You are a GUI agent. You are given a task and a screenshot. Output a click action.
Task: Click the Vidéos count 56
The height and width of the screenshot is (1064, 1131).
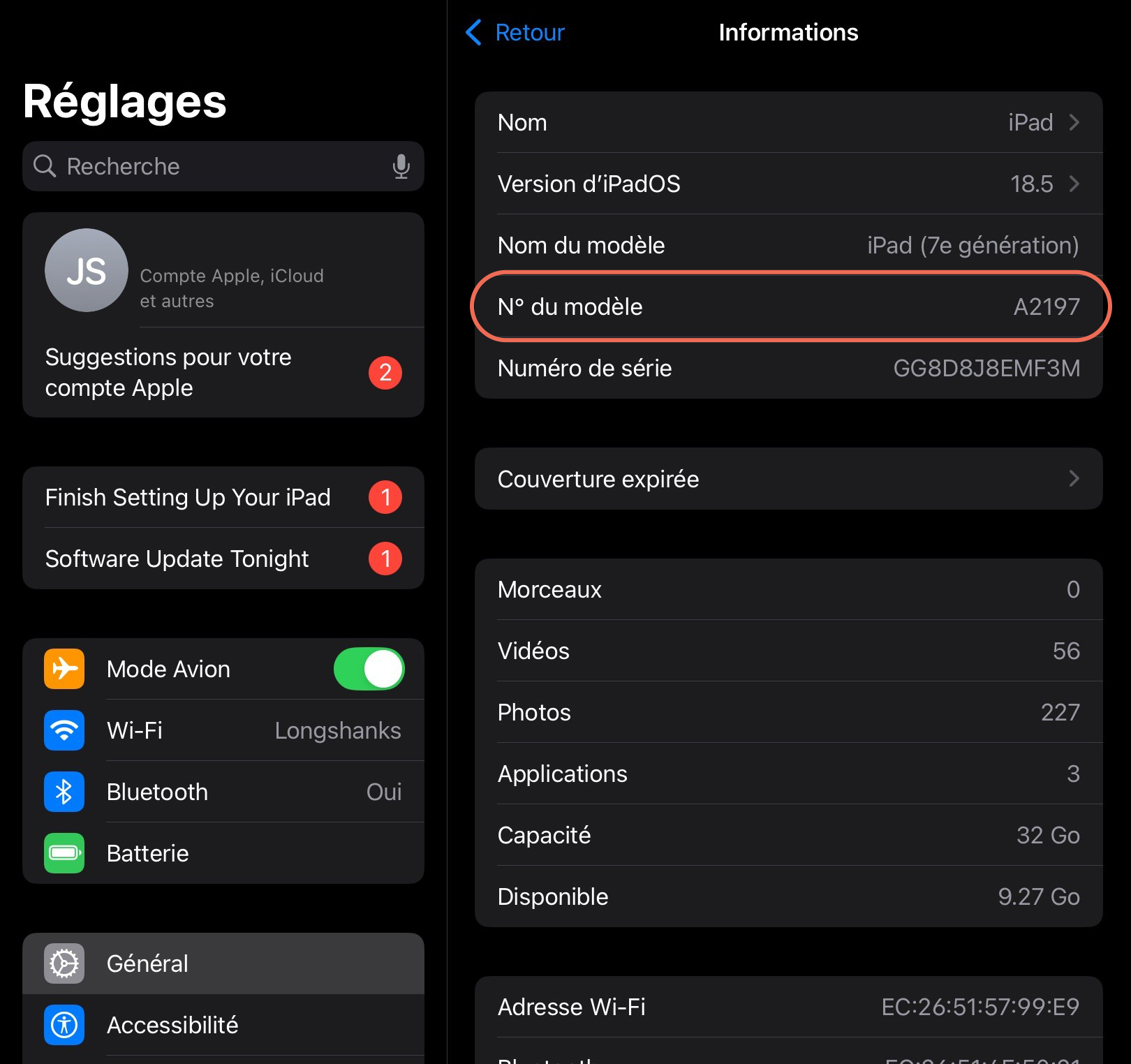pyautogui.click(x=1066, y=651)
